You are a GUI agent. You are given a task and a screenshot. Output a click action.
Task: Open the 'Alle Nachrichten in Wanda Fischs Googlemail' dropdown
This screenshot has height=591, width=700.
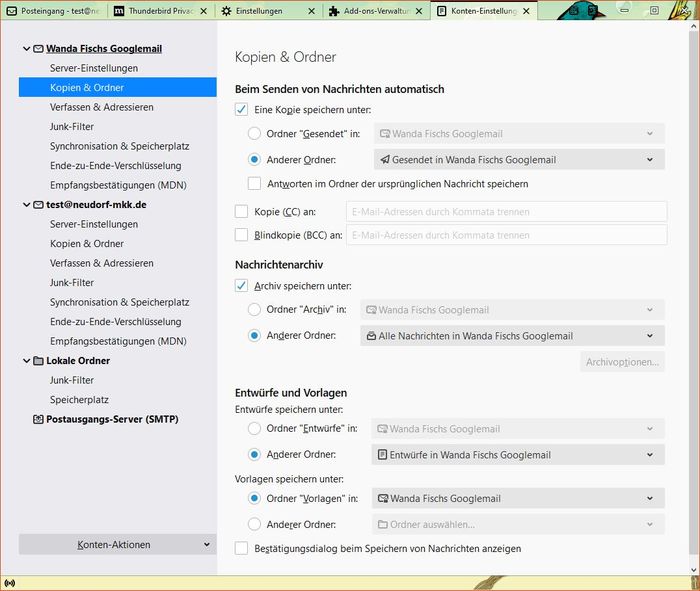point(512,336)
